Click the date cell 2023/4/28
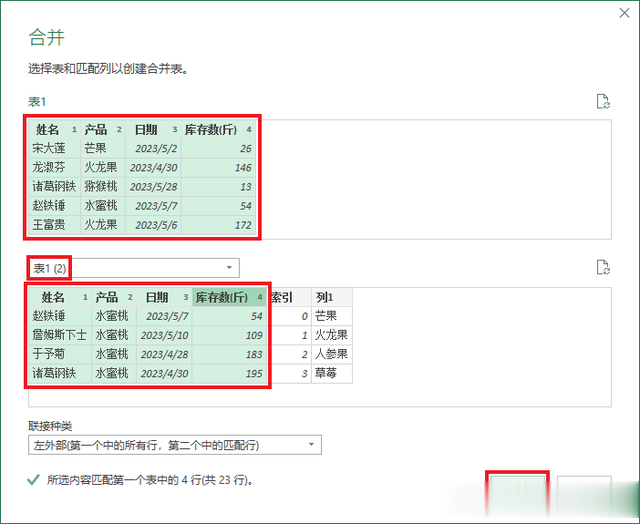The width and height of the screenshot is (640, 524). coord(164,354)
